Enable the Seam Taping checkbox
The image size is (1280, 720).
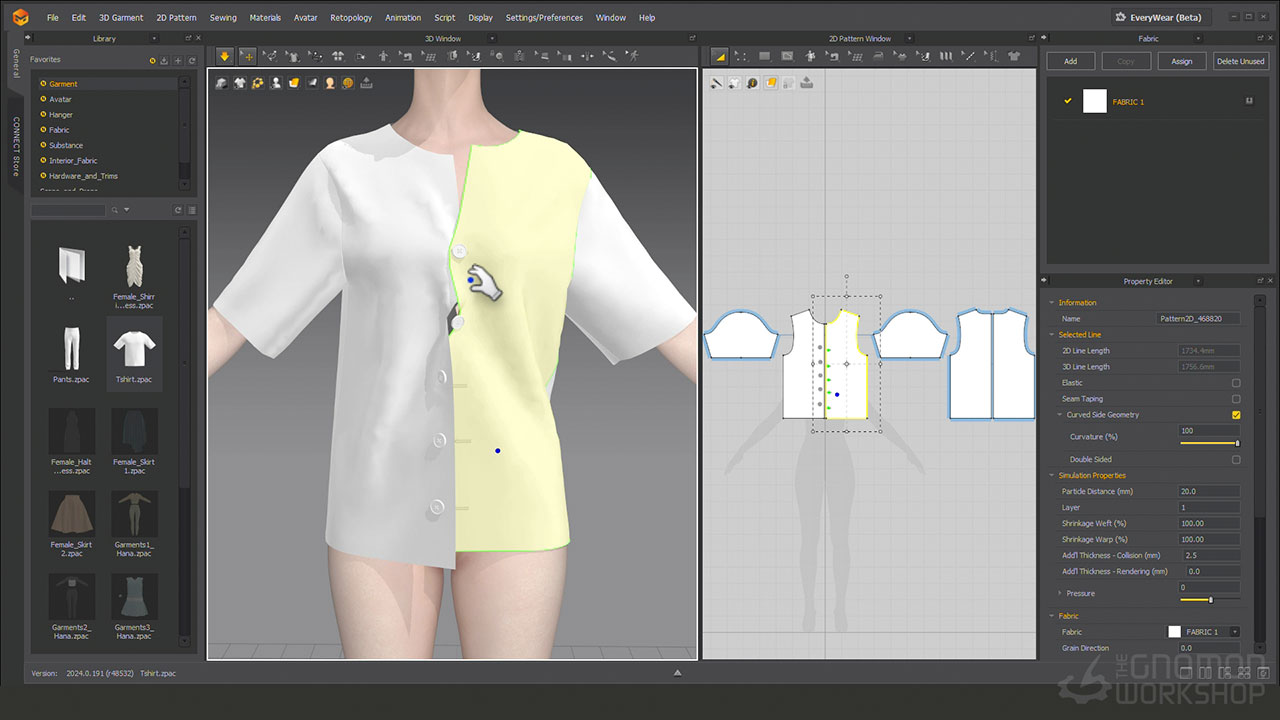point(1236,399)
